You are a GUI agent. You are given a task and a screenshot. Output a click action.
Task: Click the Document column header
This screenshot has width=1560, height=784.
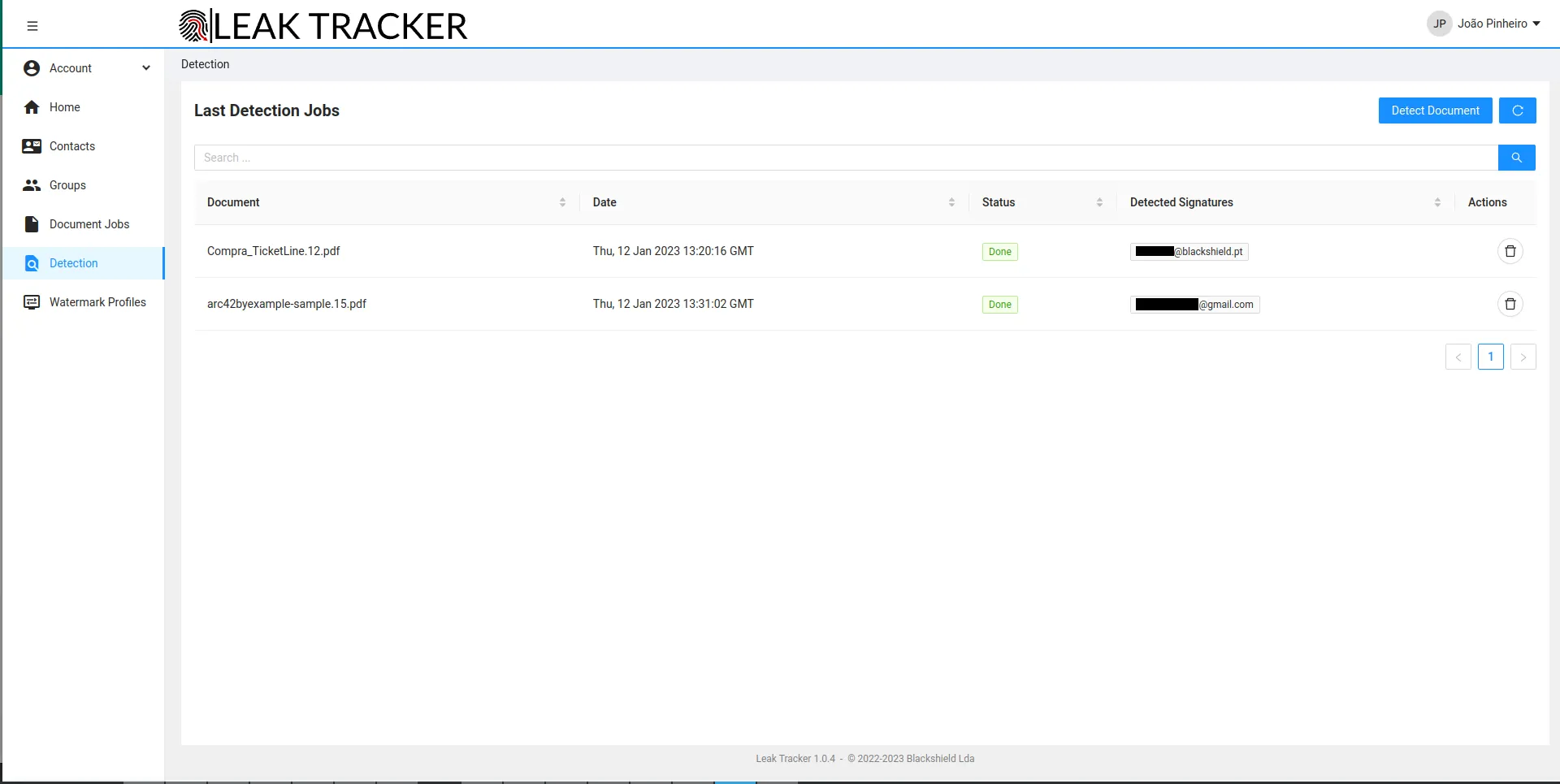tap(233, 202)
